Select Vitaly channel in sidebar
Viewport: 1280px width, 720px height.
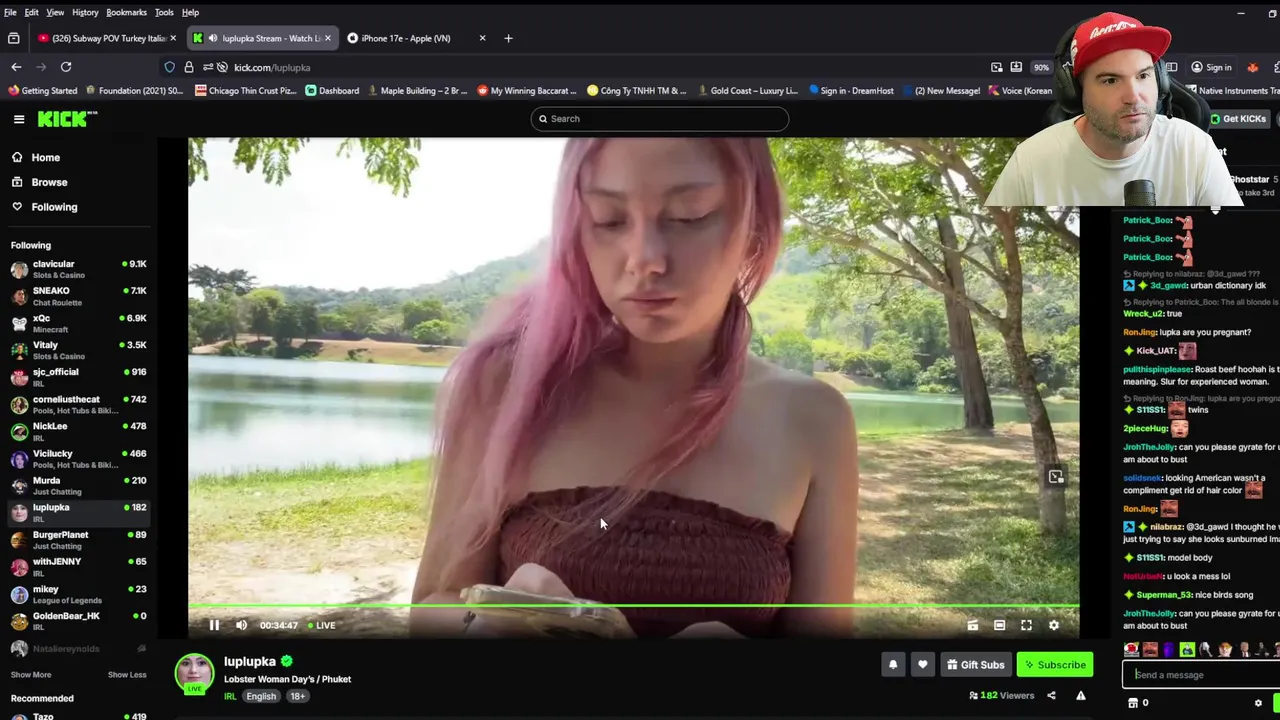click(78, 350)
